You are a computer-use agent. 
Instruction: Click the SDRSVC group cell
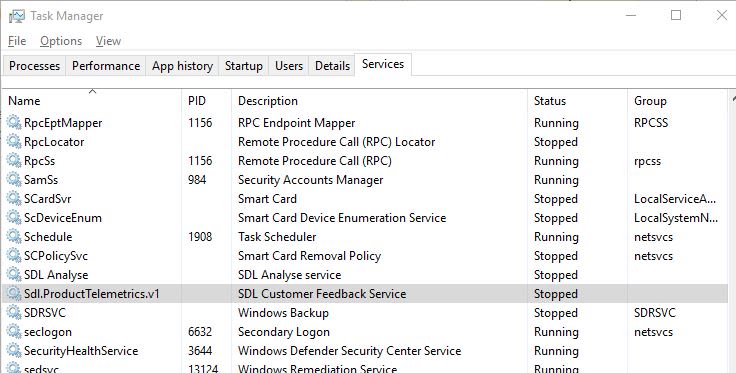tap(654, 312)
